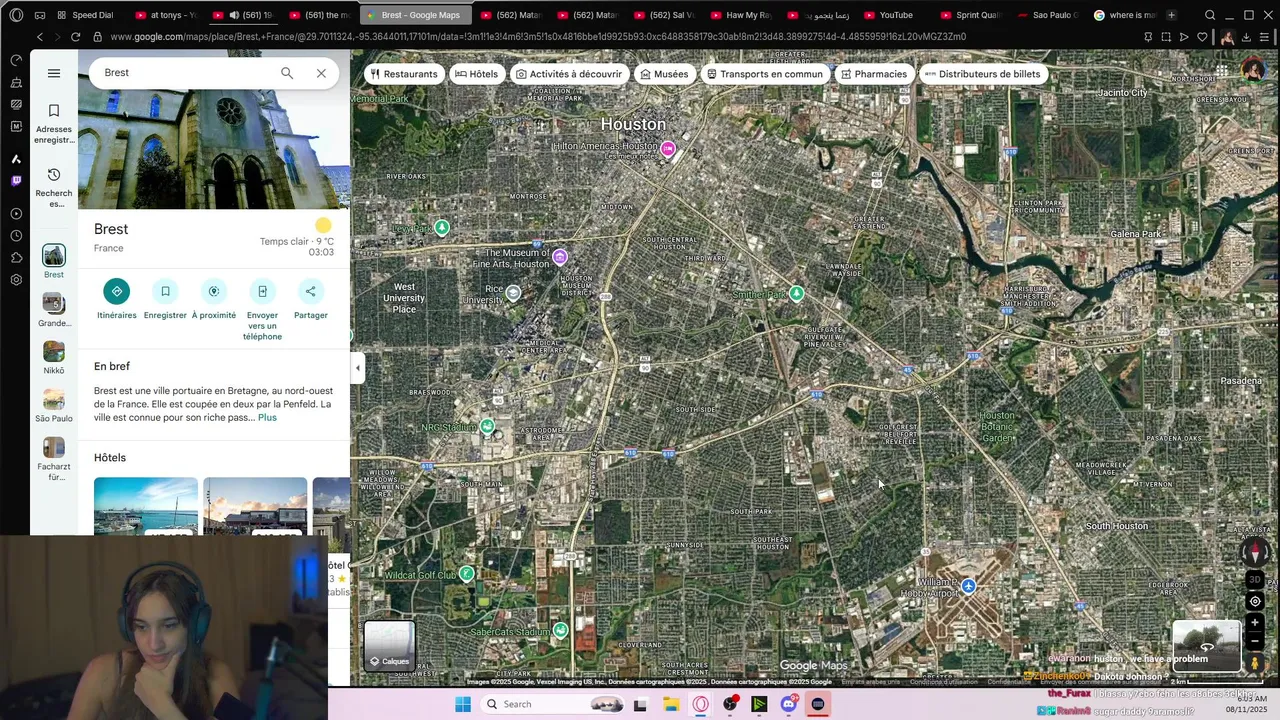Select the Brest recent place shortcut
Screen dimensions: 1280x720
(54, 262)
